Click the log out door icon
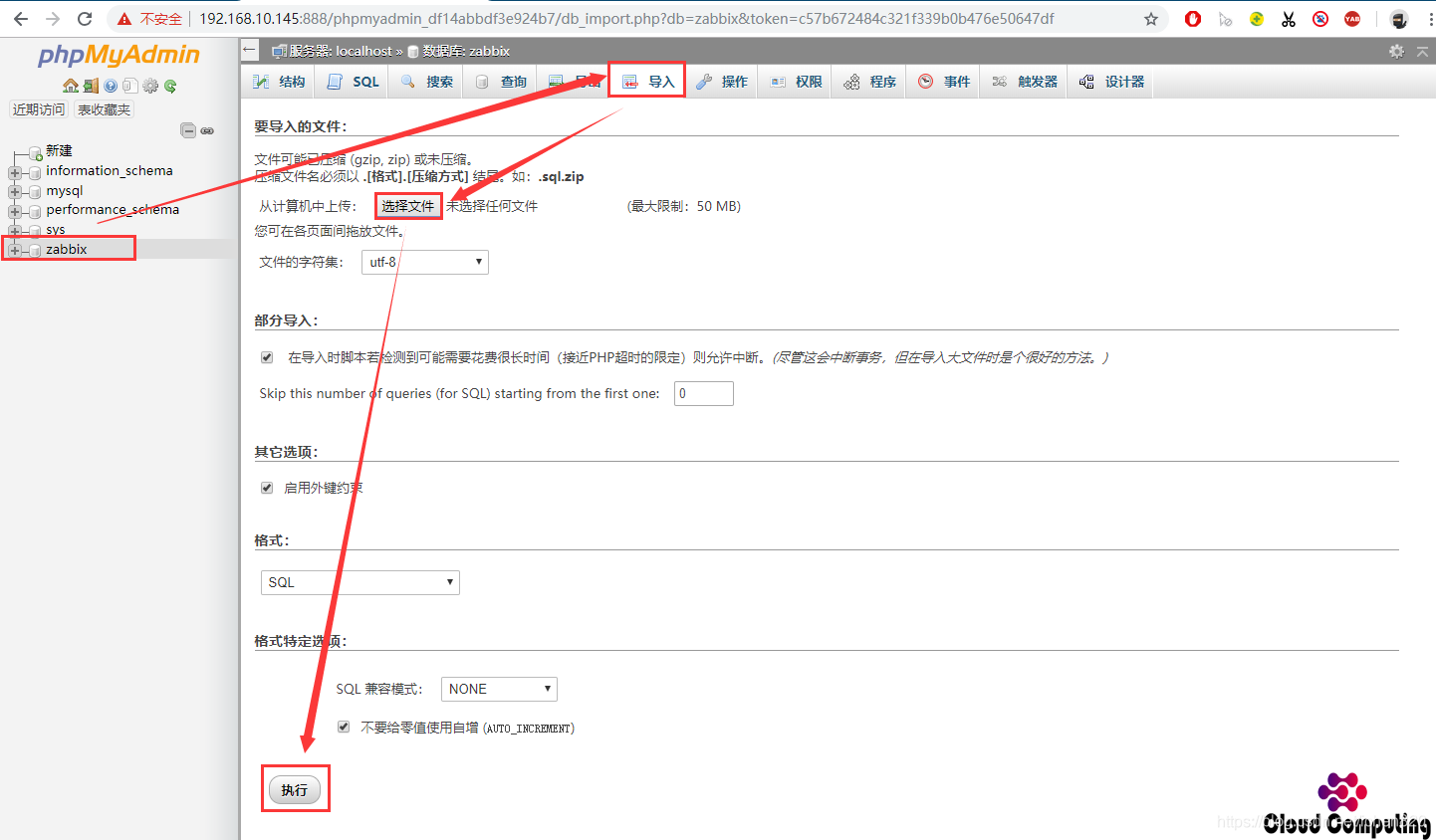The width and height of the screenshot is (1436, 840). point(91,86)
